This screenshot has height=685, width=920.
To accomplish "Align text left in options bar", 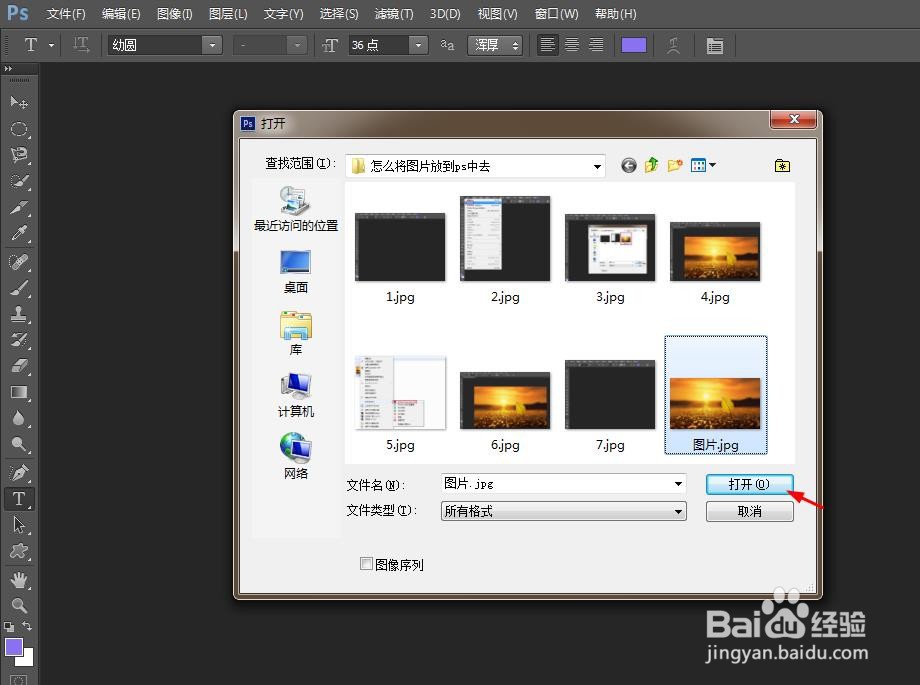I will [547, 45].
